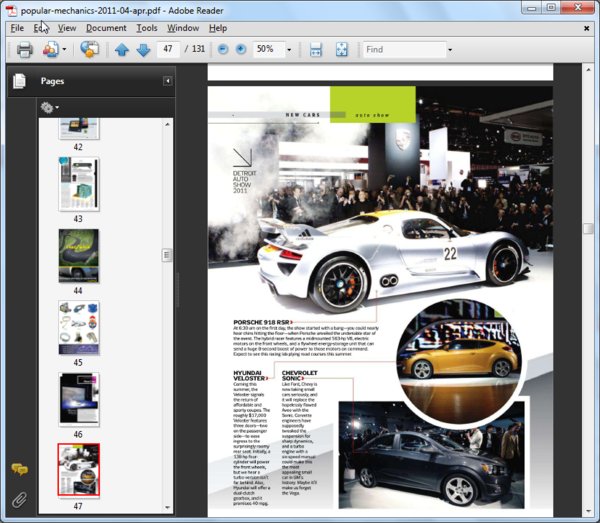Click the fit full page icon
The width and height of the screenshot is (600, 523).
click(341, 49)
